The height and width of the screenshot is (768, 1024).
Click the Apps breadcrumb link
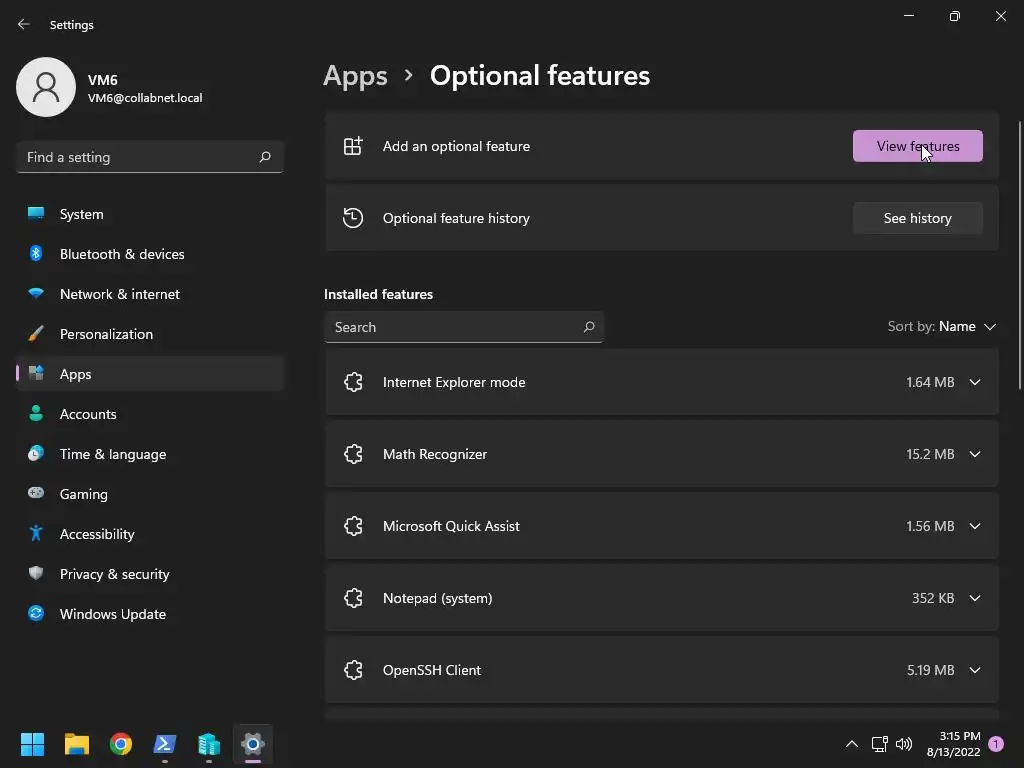coord(355,76)
